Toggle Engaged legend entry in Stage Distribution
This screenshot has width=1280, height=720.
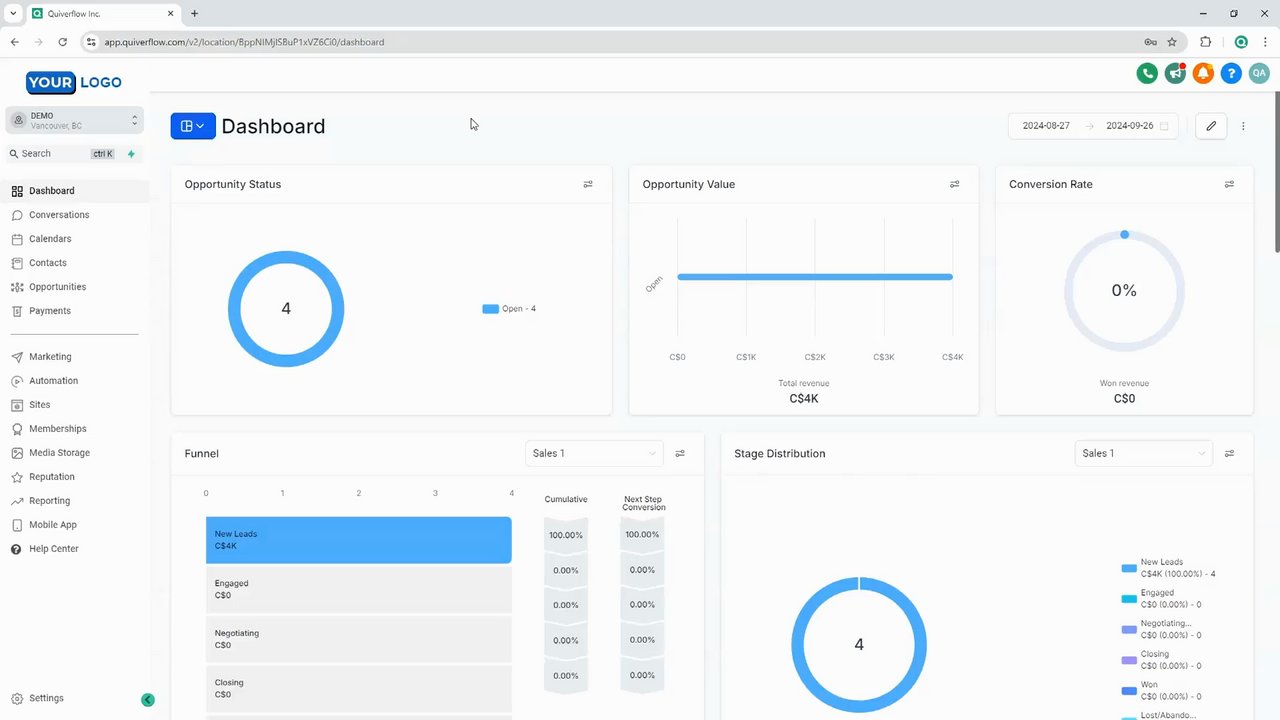pos(1161,599)
